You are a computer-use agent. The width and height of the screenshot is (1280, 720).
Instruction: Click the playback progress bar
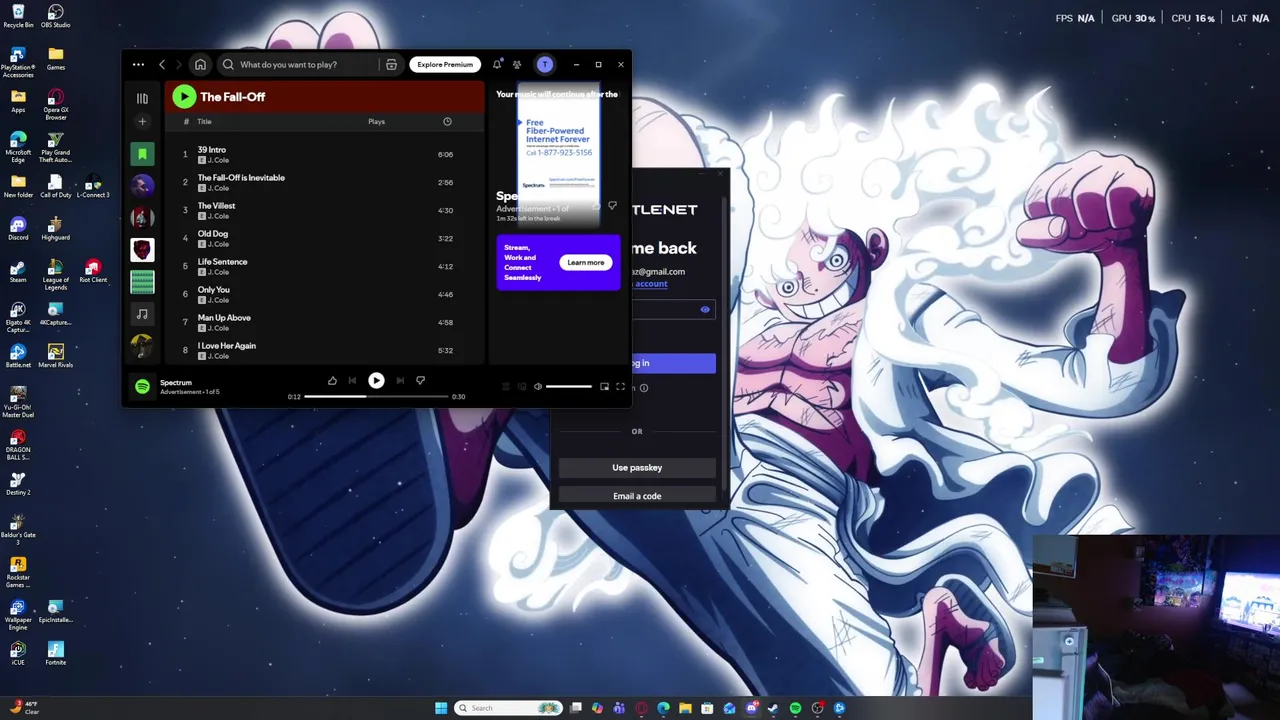(x=376, y=396)
